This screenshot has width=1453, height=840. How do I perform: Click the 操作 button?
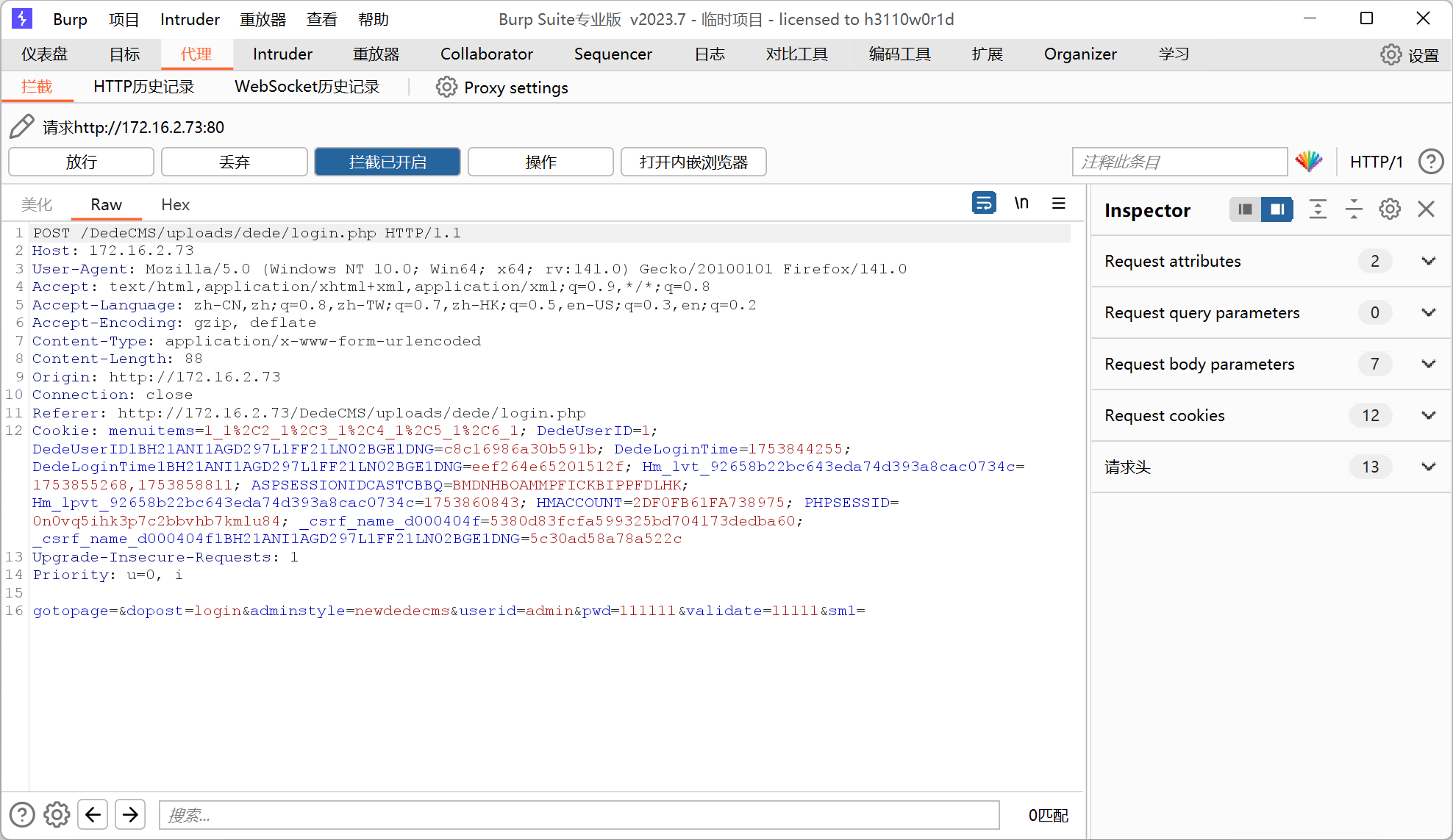click(540, 162)
